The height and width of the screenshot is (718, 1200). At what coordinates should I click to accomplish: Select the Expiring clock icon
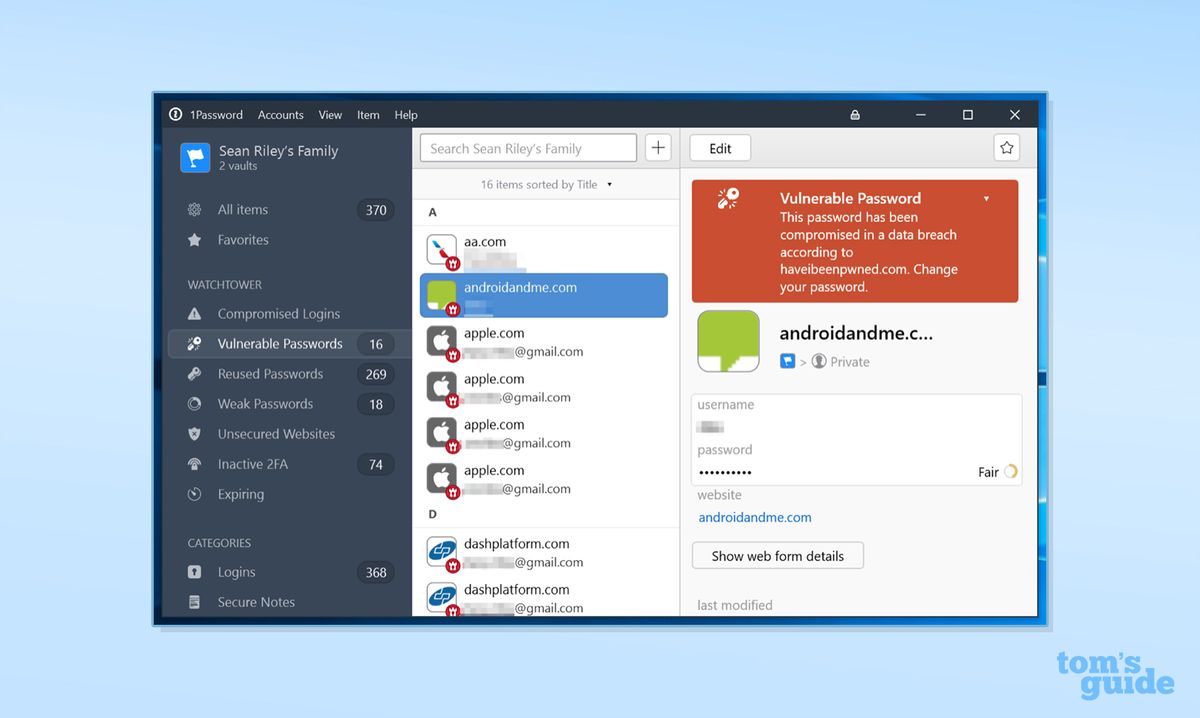tap(197, 494)
